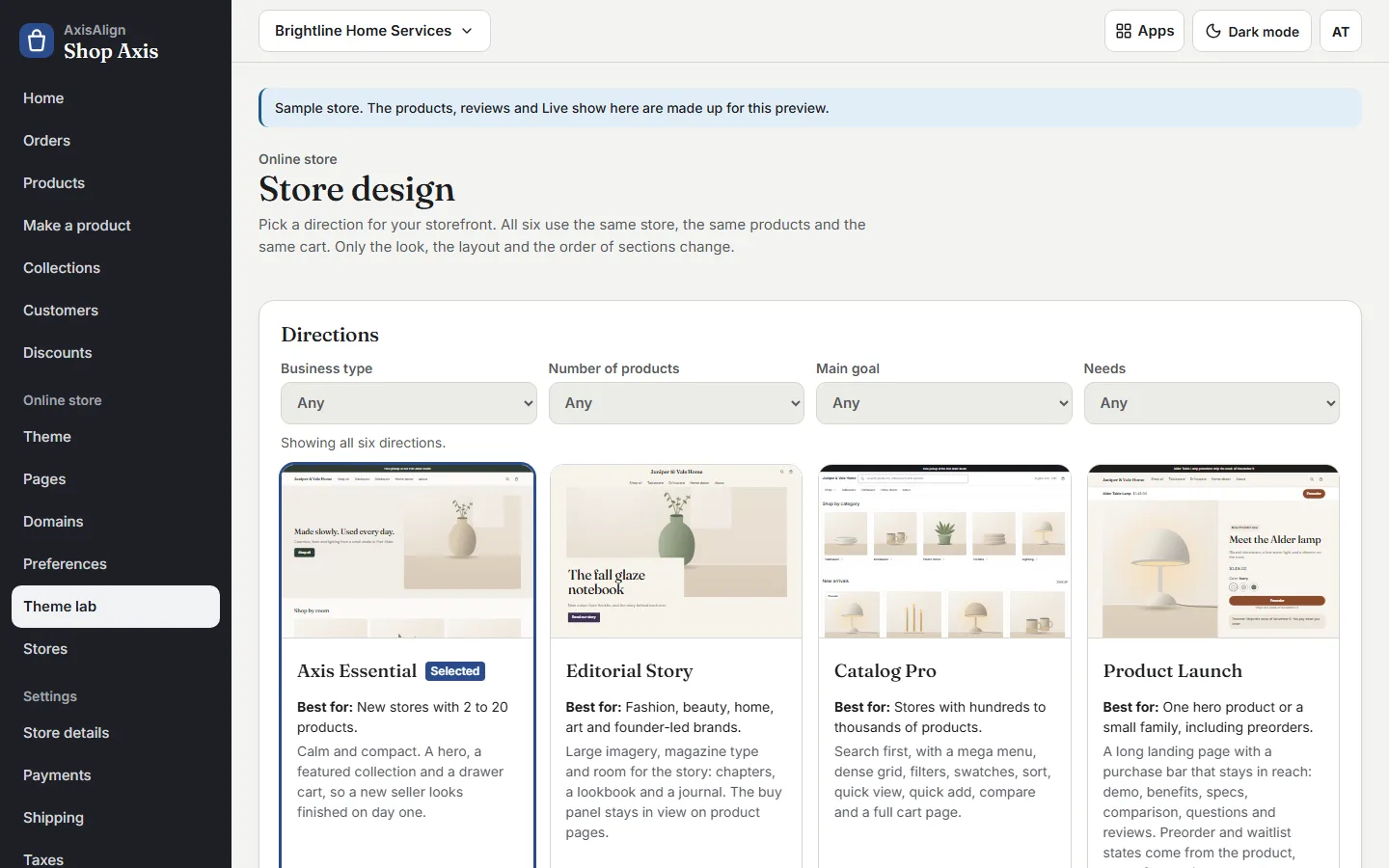Select the Editorial Story preview thumbnail
The height and width of the screenshot is (868, 1389).
coord(676,552)
